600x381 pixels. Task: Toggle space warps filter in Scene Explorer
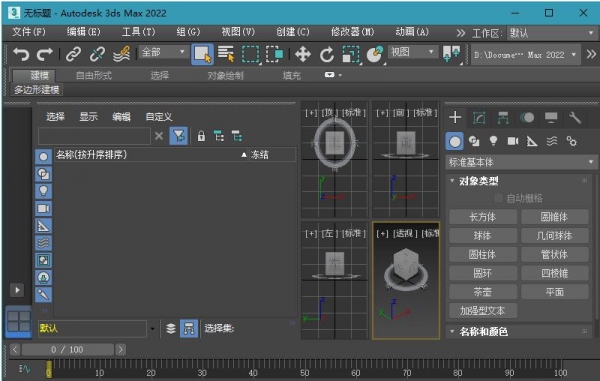coord(44,243)
